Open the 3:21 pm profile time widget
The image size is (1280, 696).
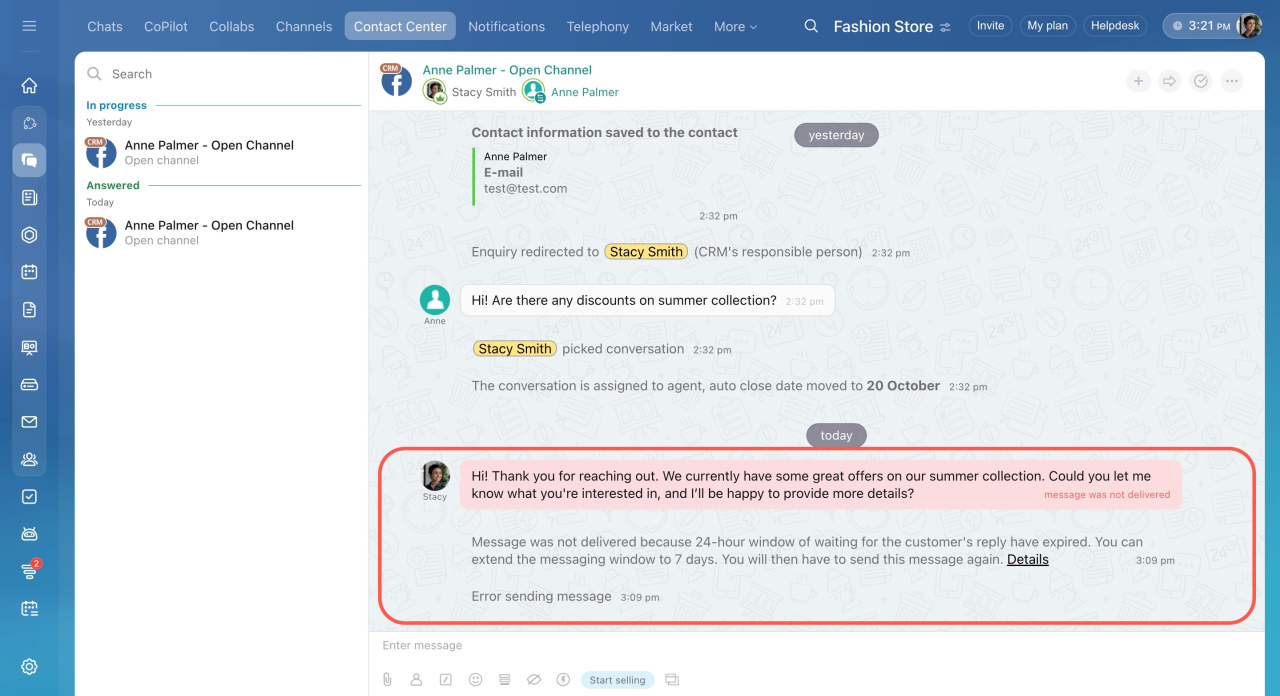tap(1212, 26)
